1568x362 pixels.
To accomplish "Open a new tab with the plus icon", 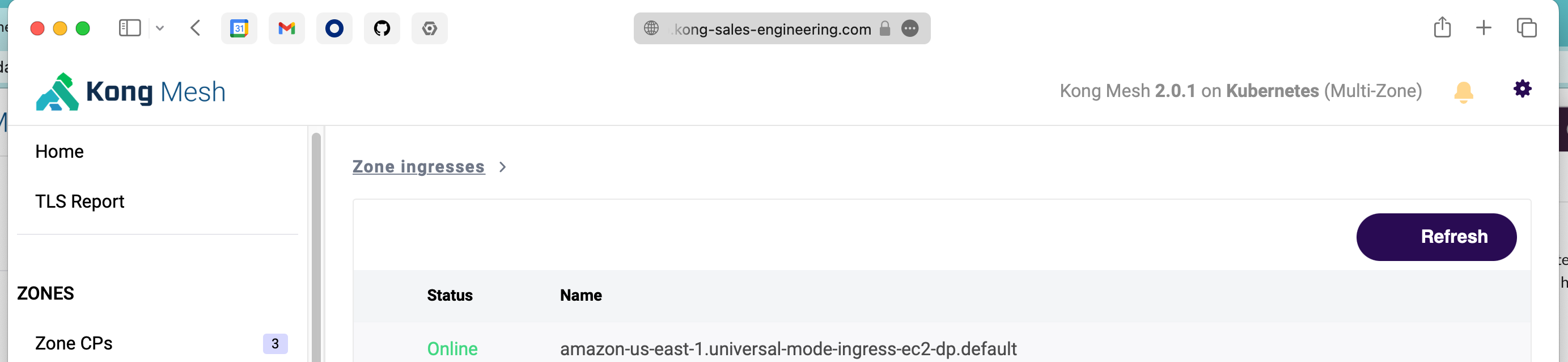I will pos(1484,28).
